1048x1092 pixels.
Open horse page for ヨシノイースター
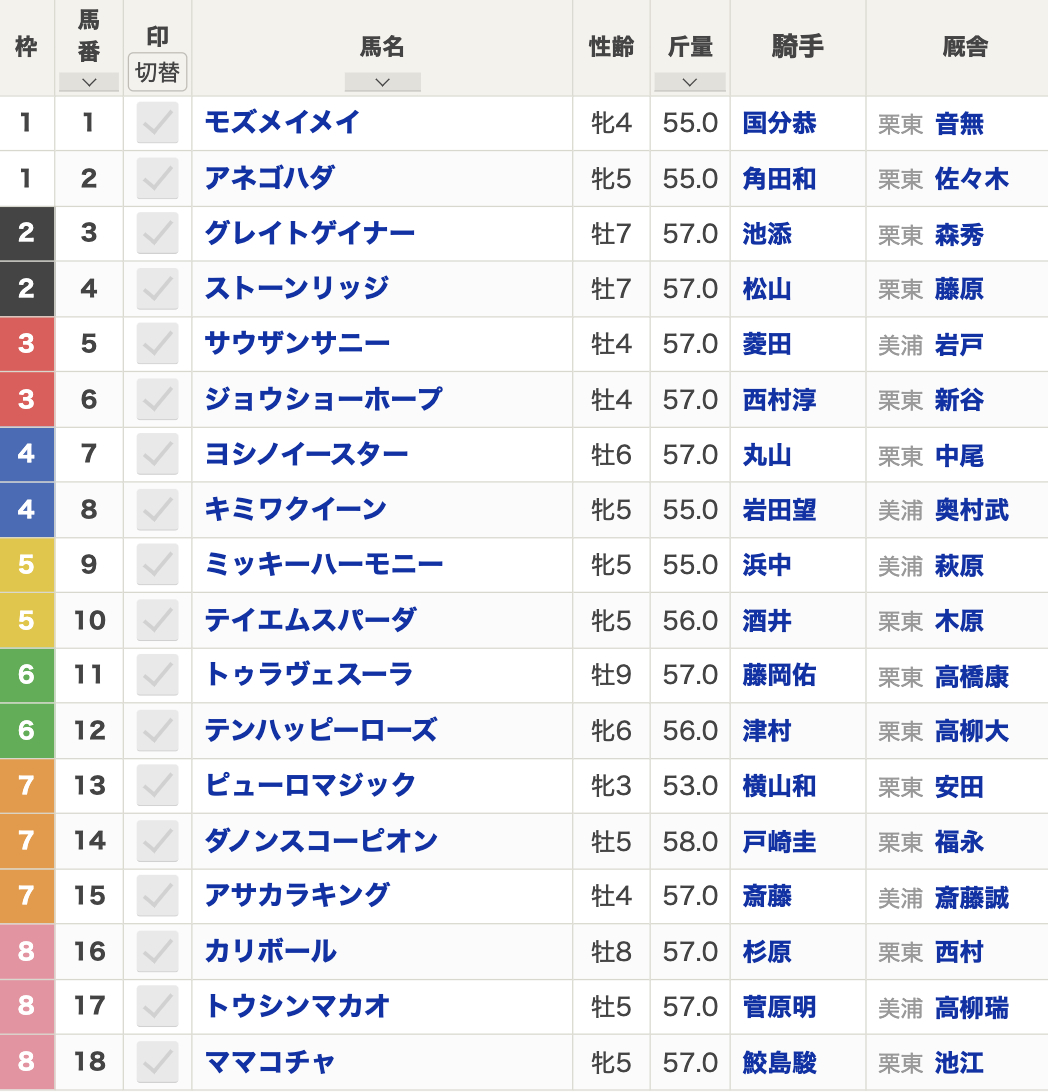(x=306, y=454)
